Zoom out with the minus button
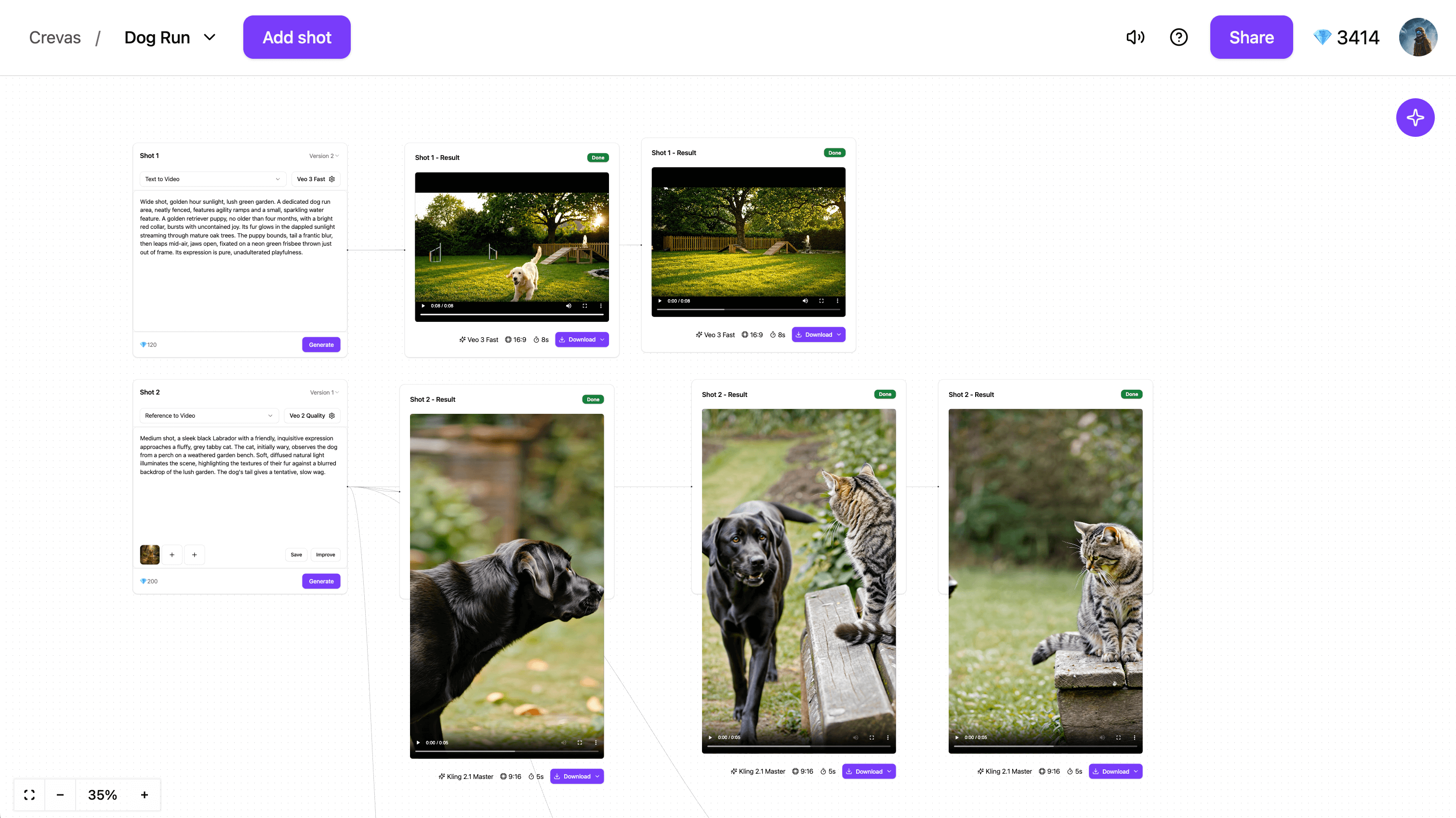The width and height of the screenshot is (1456, 818). 60,795
